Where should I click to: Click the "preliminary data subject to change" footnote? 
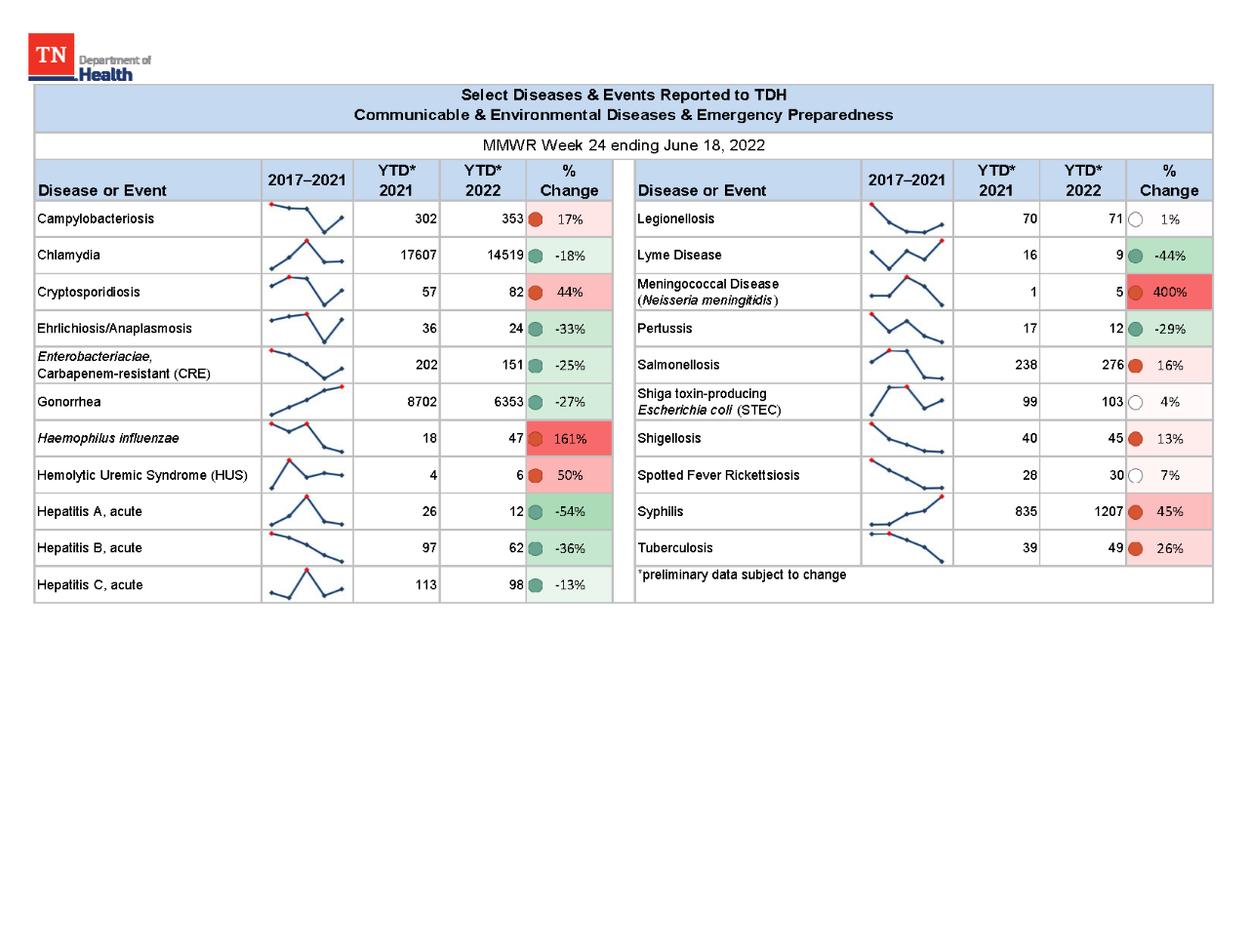coord(742,575)
